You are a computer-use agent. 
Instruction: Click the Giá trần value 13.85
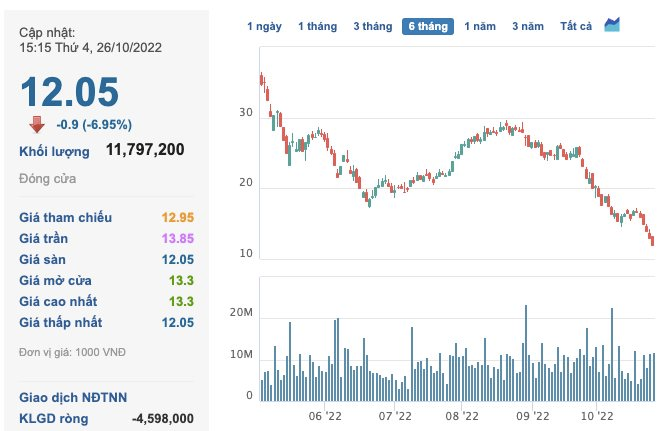pos(178,238)
